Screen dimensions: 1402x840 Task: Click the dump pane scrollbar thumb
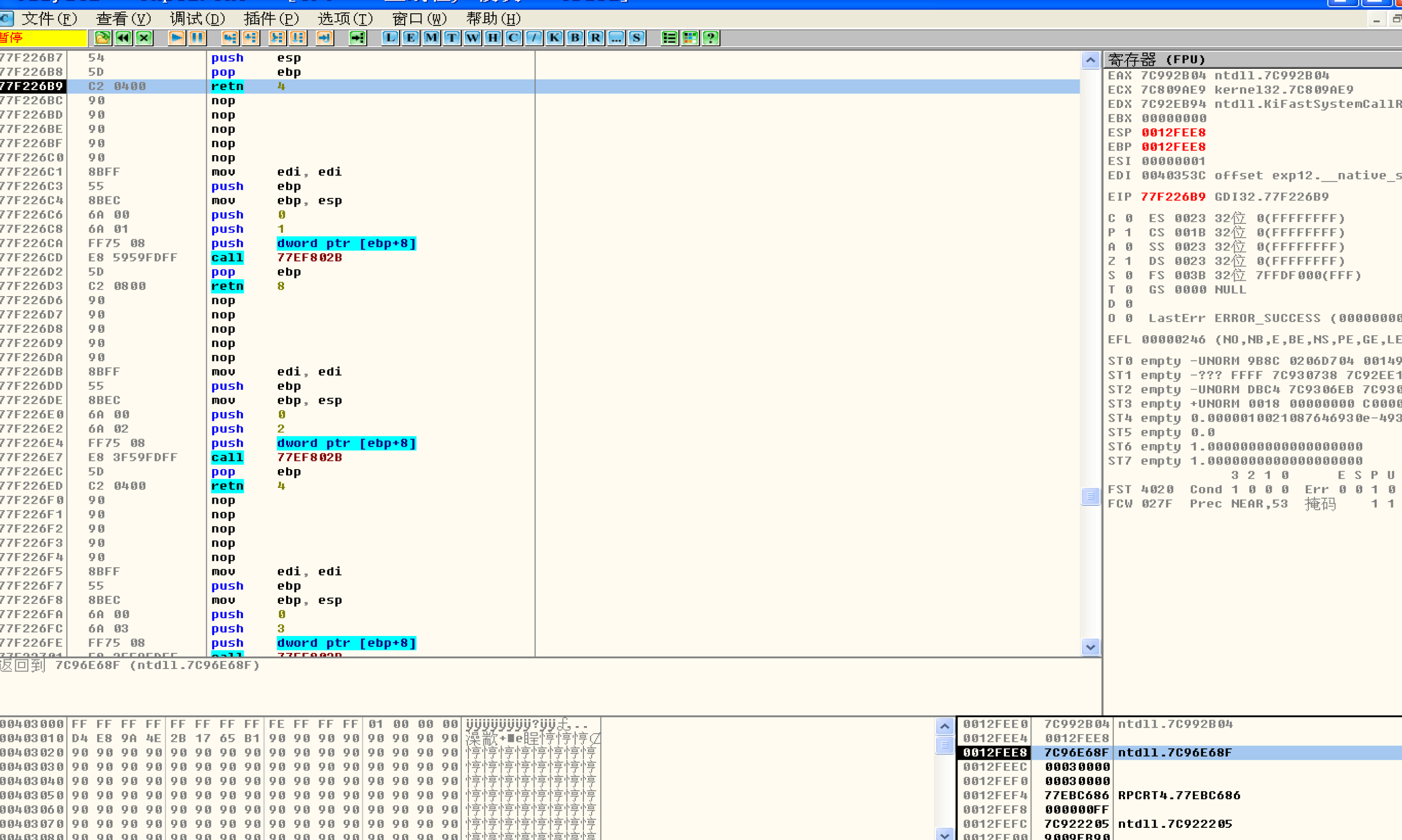945,745
